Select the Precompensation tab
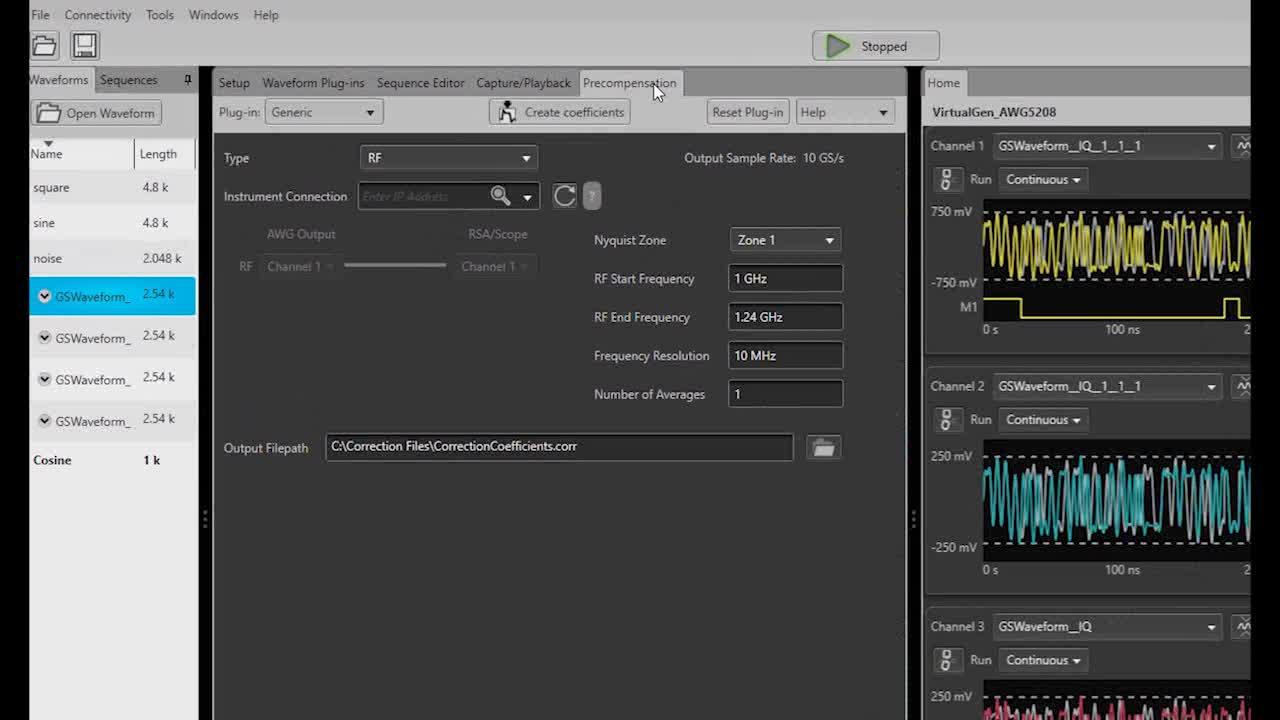 coord(629,83)
